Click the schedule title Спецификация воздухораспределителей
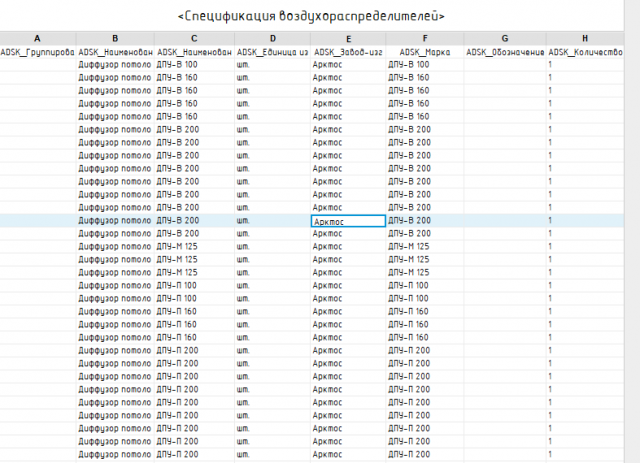This screenshot has height=463, width=640. tap(311, 17)
